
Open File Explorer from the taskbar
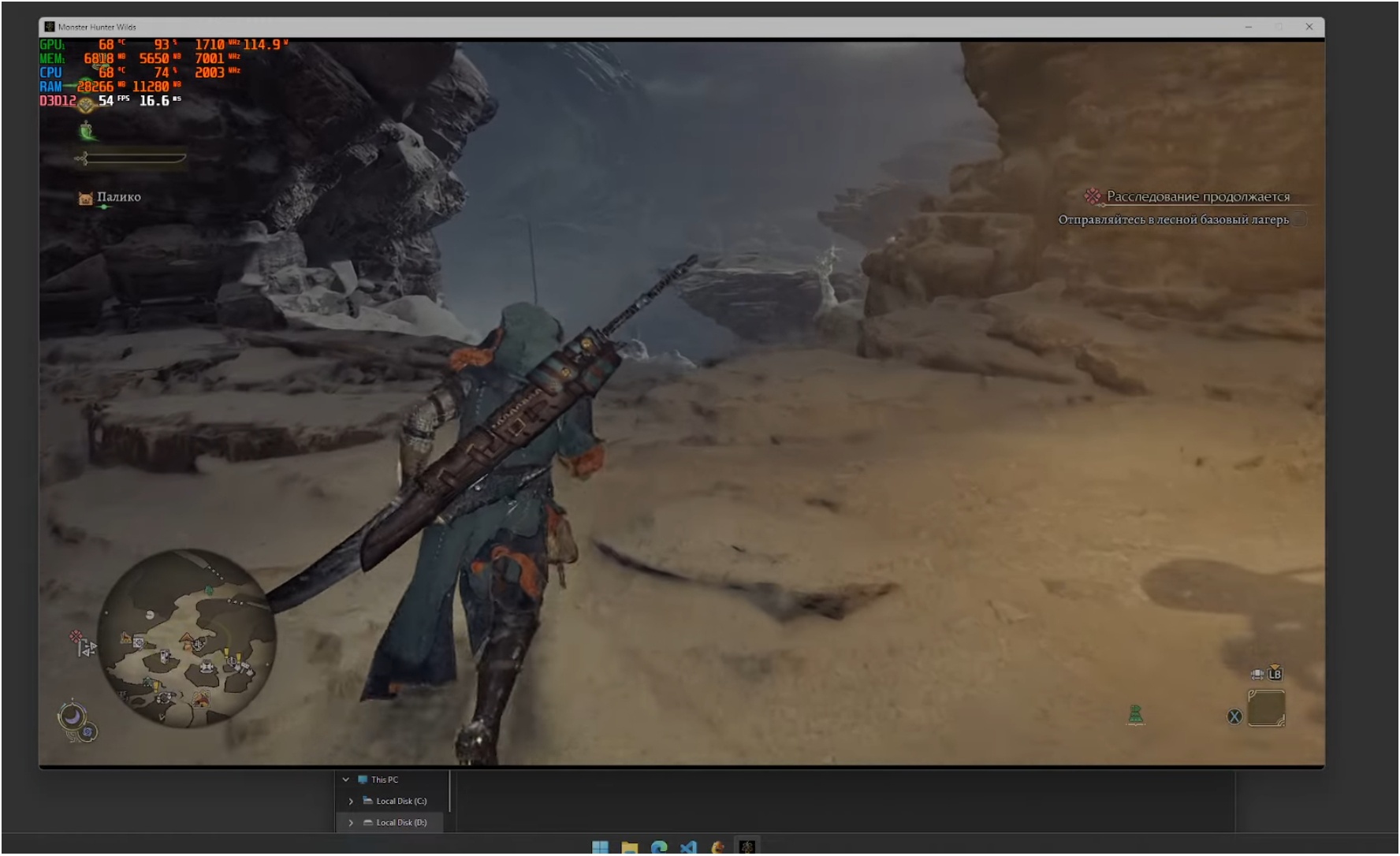pyautogui.click(x=629, y=847)
